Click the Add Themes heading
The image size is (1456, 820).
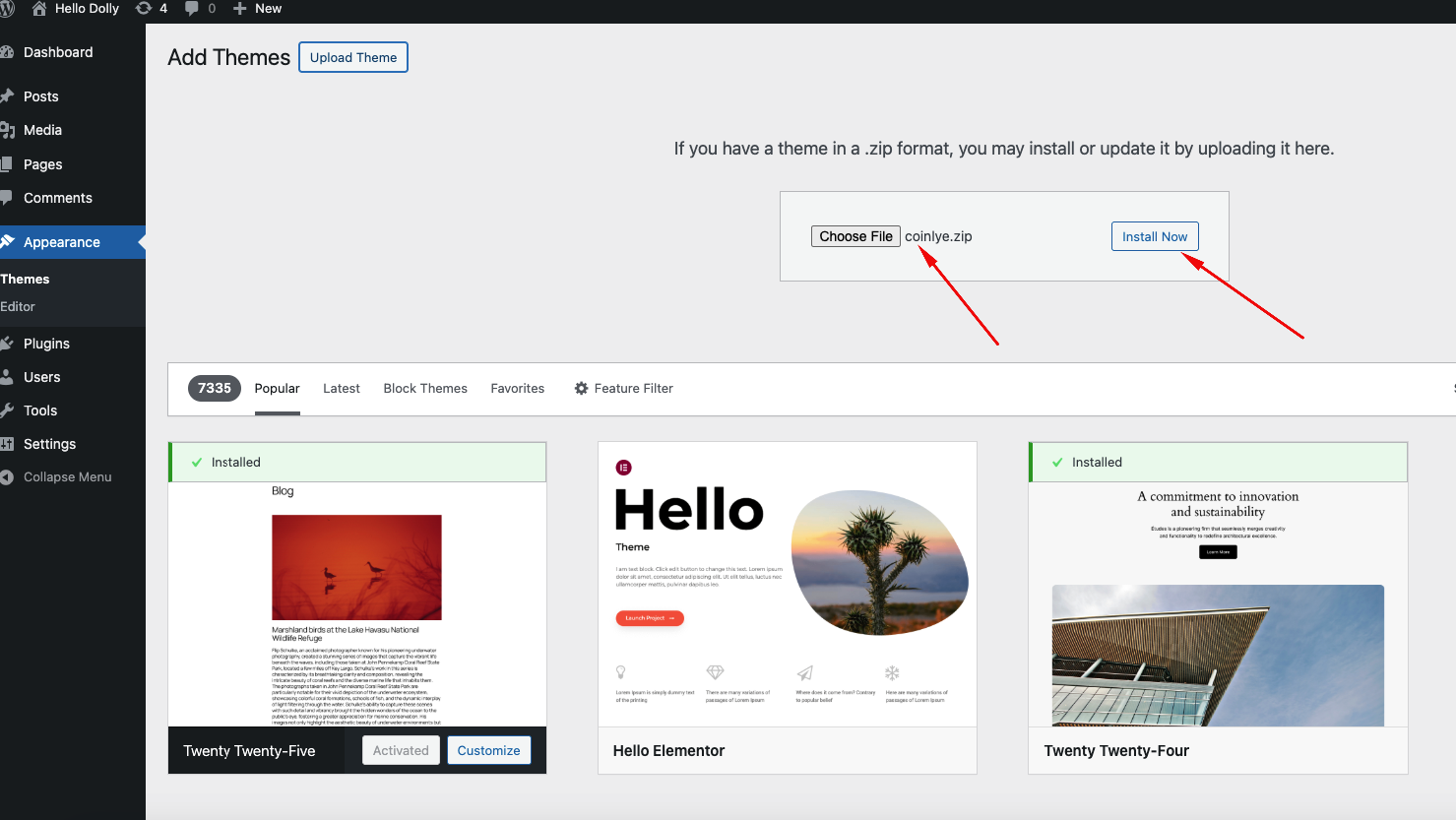click(229, 57)
